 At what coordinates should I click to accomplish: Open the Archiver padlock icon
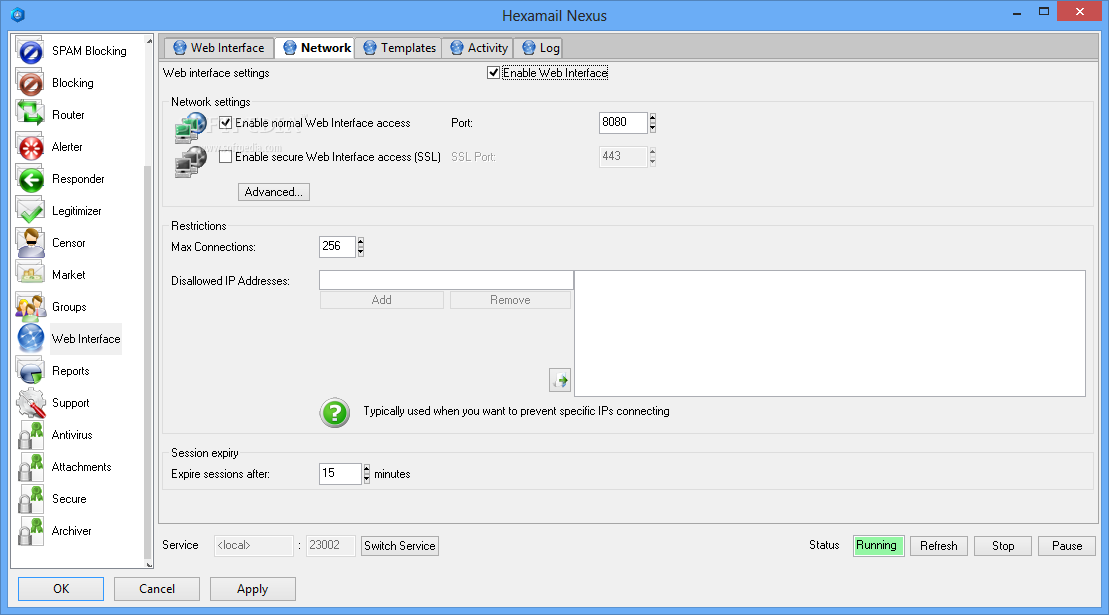pyautogui.click(x=30, y=531)
